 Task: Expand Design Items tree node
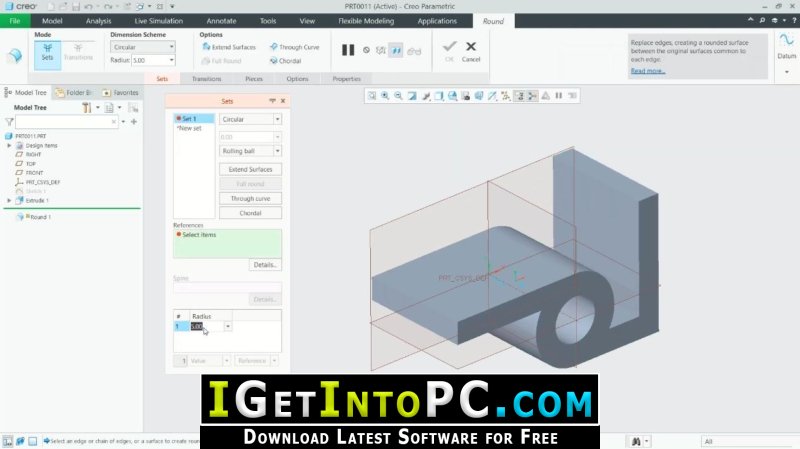9,146
